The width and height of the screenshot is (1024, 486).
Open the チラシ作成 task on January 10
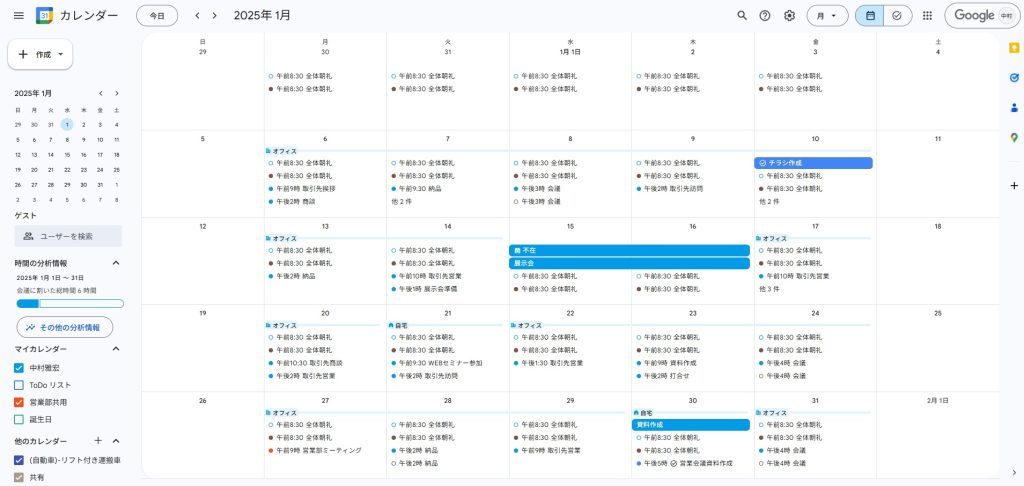point(813,163)
